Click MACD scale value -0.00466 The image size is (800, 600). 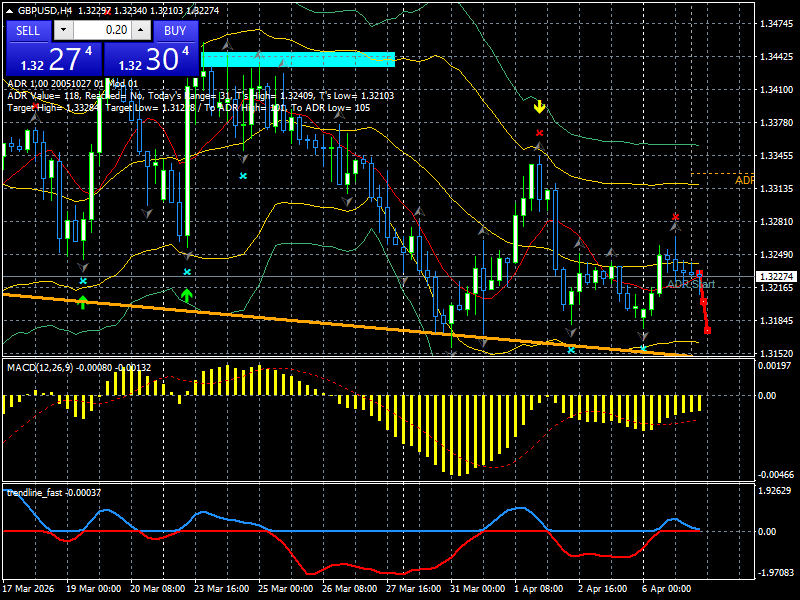click(776, 474)
